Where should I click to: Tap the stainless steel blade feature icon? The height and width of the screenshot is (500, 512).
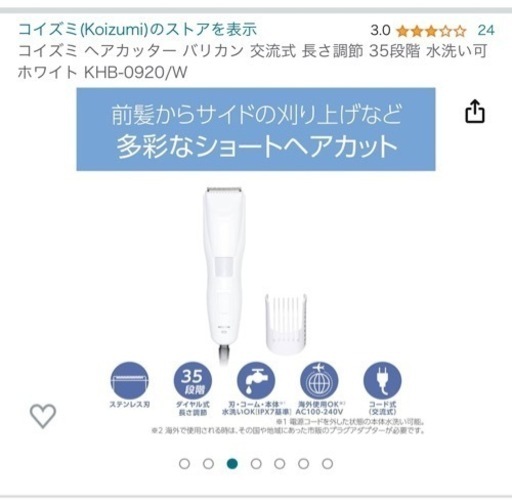pos(130,381)
